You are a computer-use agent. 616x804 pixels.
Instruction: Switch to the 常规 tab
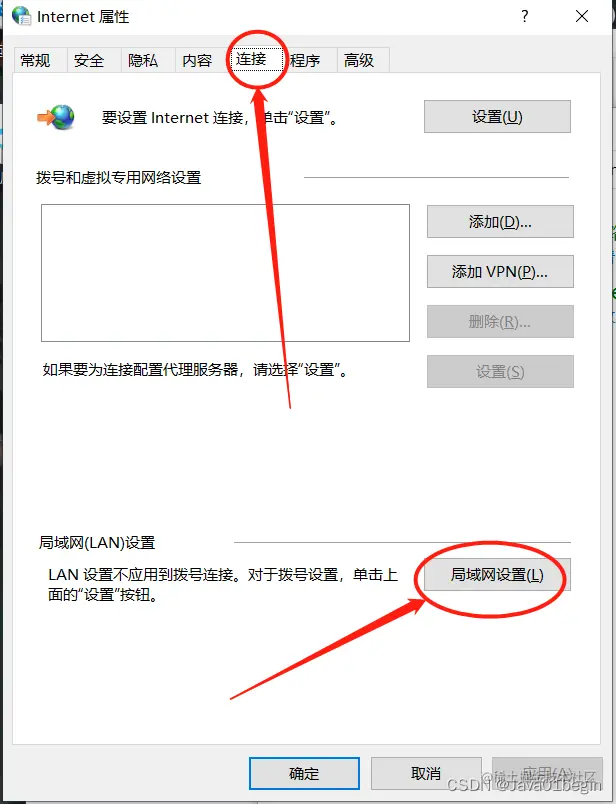click(35, 61)
